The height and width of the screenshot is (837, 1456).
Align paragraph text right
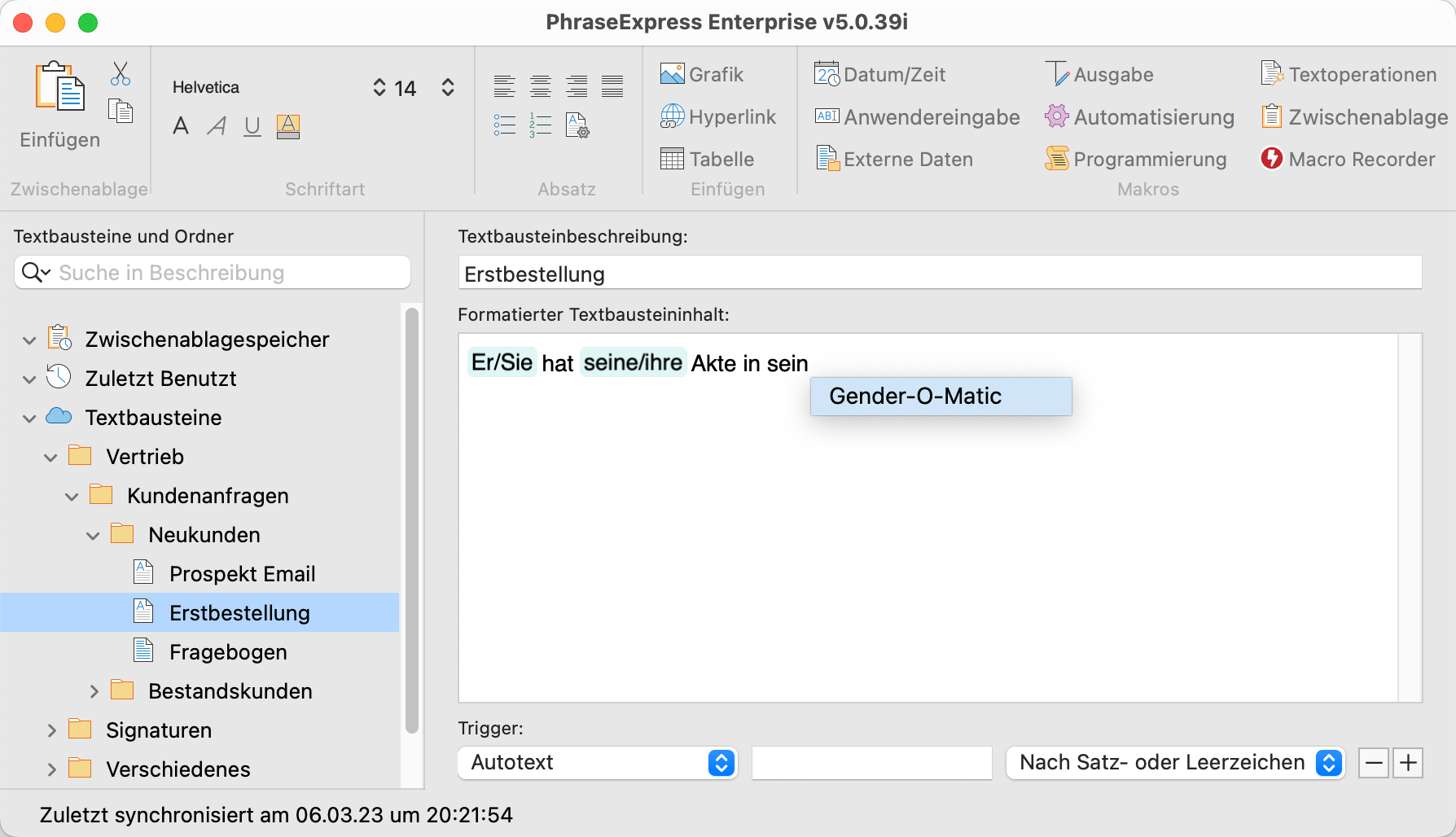point(577,85)
